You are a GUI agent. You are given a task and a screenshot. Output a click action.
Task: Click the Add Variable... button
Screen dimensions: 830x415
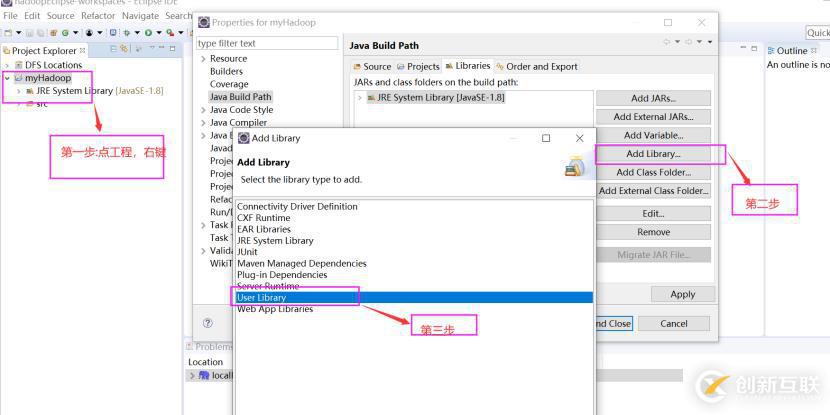[653, 136]
